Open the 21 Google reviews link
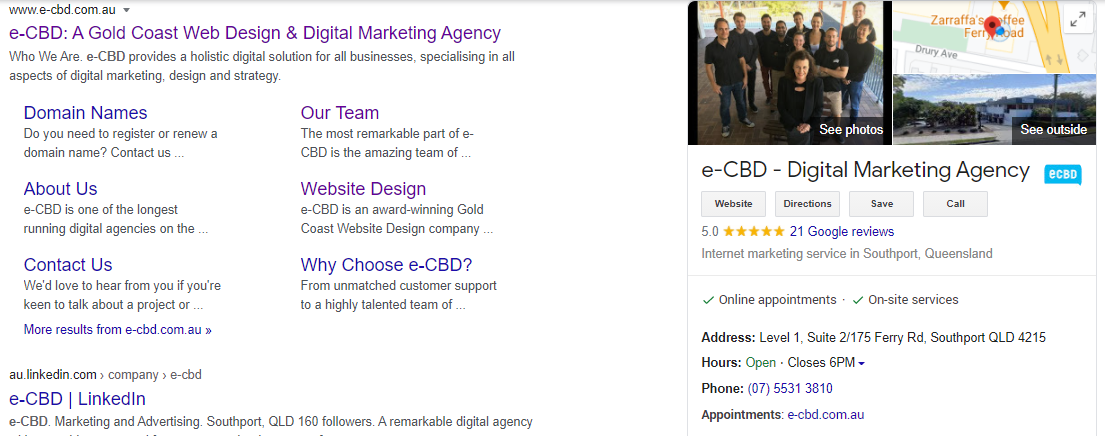The image size is (1105, 436). tap(842, 232)
